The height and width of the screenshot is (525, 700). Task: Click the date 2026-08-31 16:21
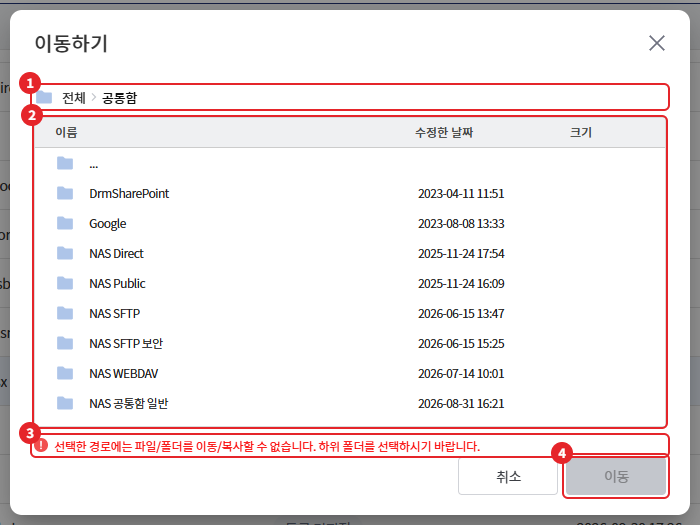[x=461, y=404]
